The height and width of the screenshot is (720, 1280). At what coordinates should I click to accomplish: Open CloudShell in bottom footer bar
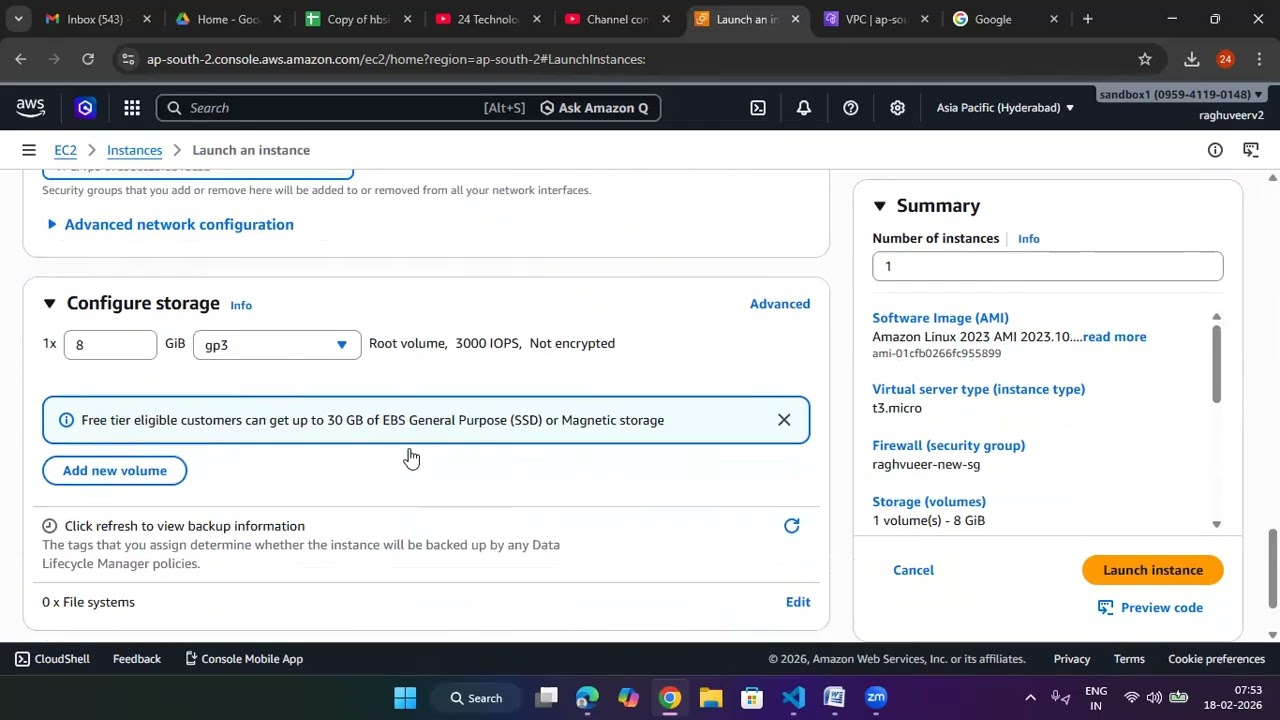coord(52,659)
